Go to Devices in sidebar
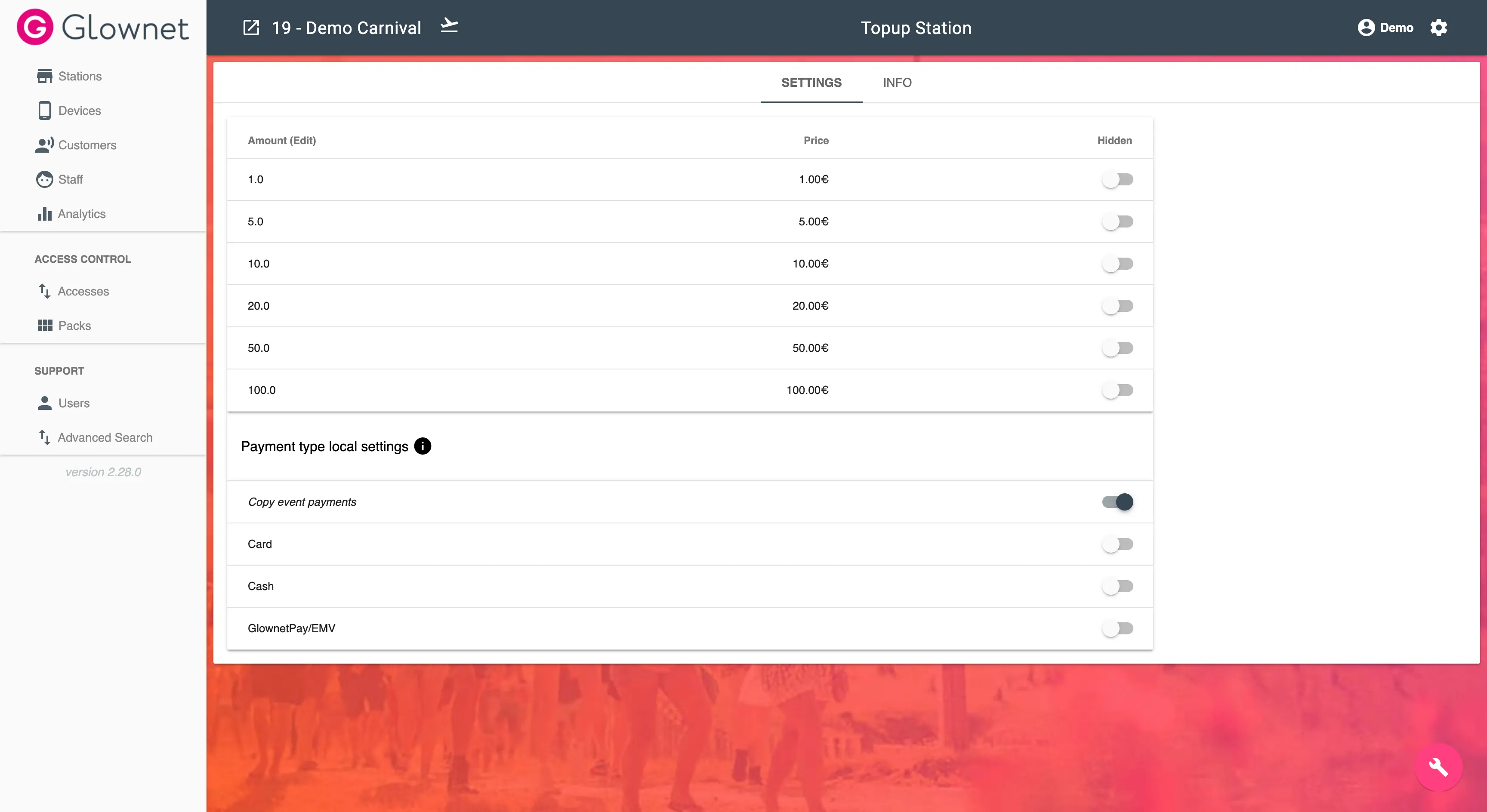This screenshot has height=812, width=1487. point(80,110)
